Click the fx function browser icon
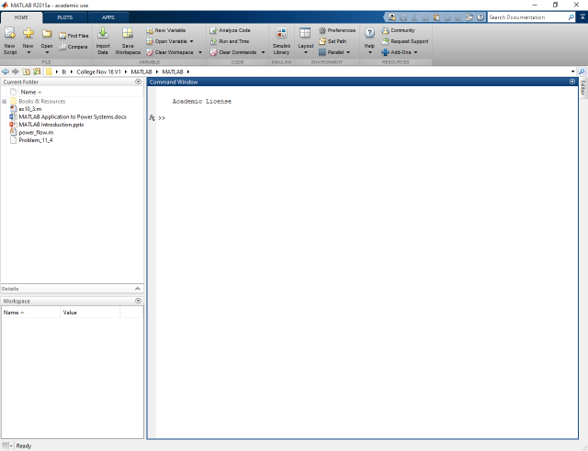This screenshot has width=588, height=451. click(x=152, y=118)
